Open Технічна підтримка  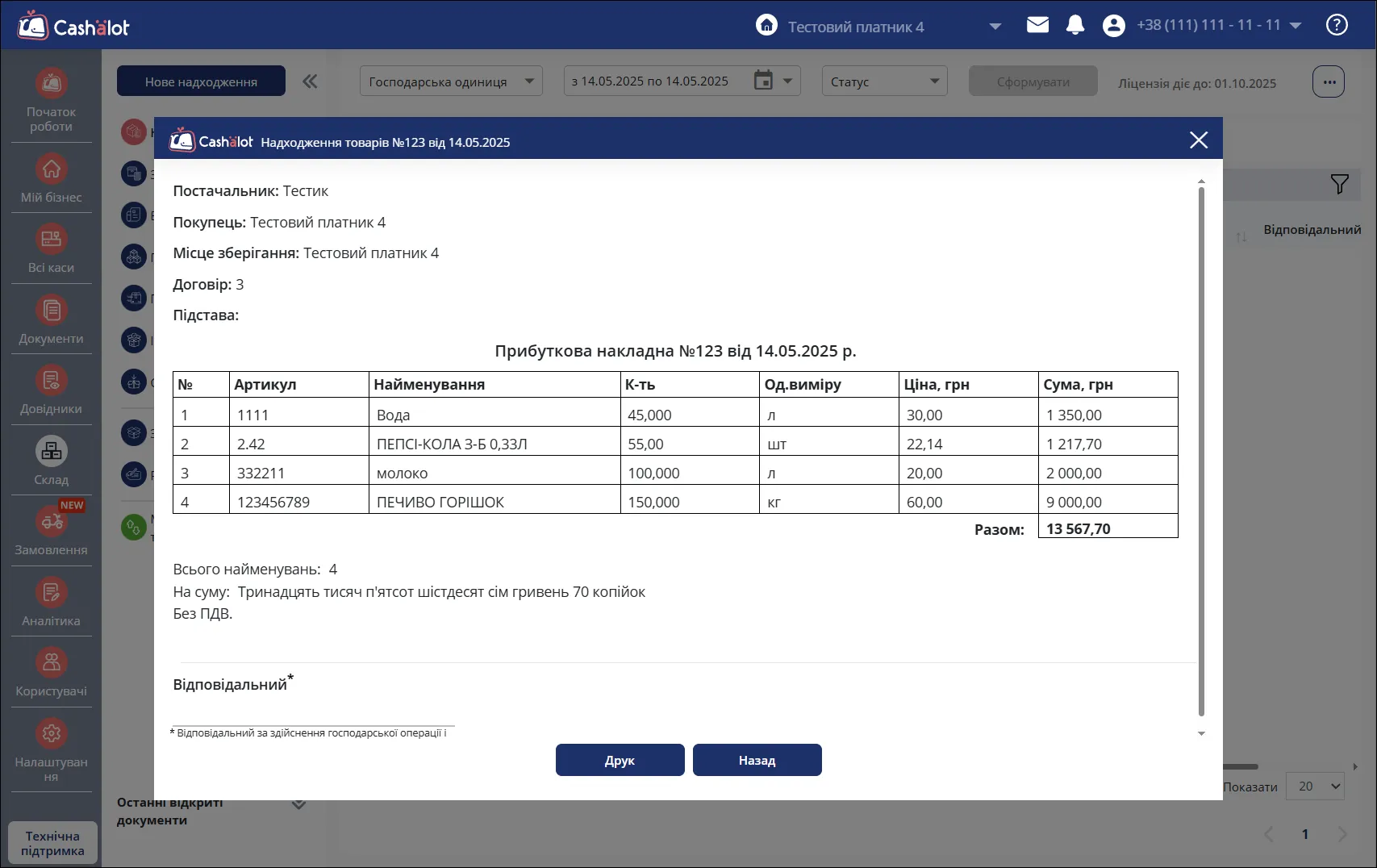click(x=52, y=843)
